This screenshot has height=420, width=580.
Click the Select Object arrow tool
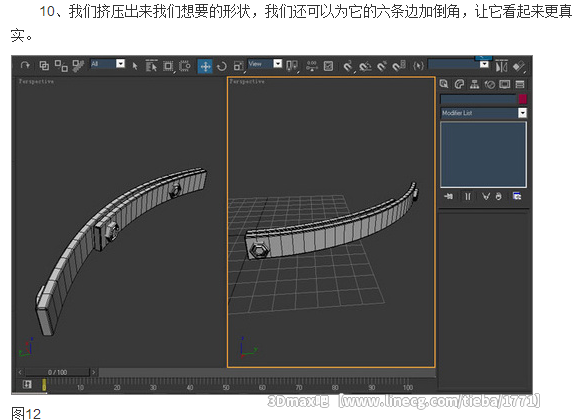click(135, 66)
